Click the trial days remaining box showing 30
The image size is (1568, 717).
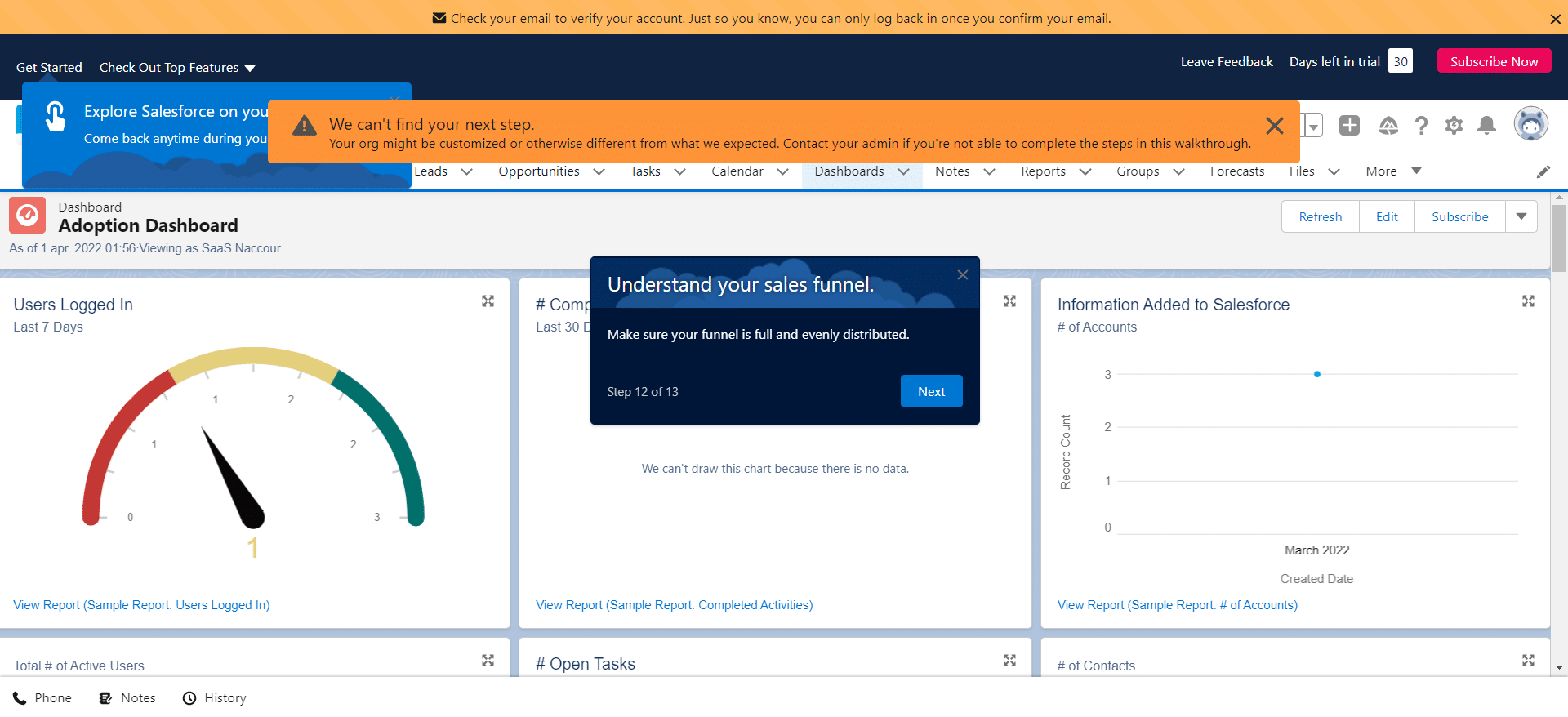point(1401,61)
